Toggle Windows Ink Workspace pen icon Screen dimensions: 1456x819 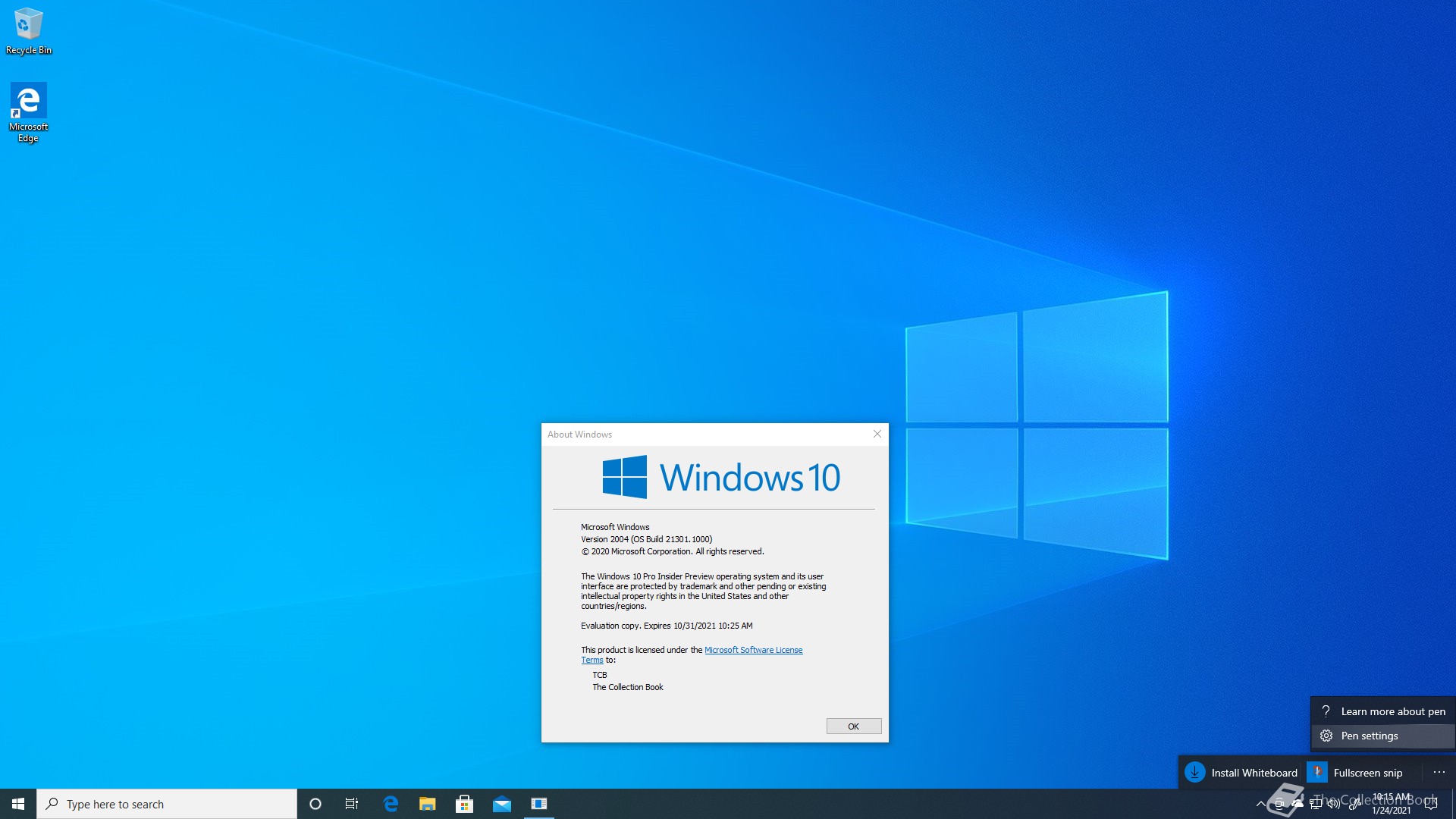pos(1355,804)
